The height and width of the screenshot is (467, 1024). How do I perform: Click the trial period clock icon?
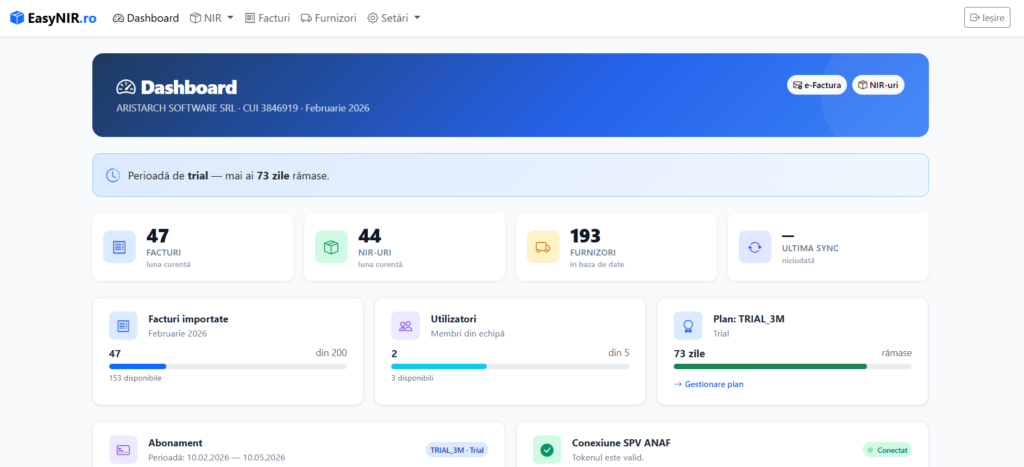[113, 175]
